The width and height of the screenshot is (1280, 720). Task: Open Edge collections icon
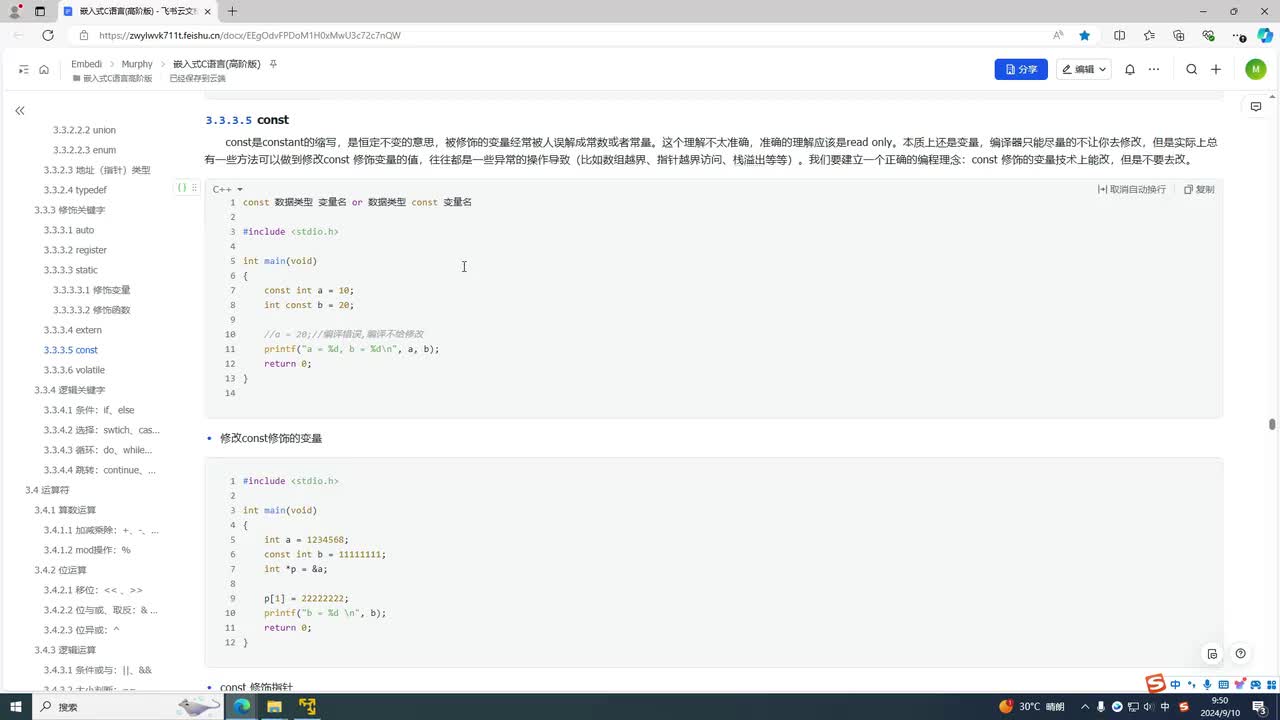point(1179,35)
